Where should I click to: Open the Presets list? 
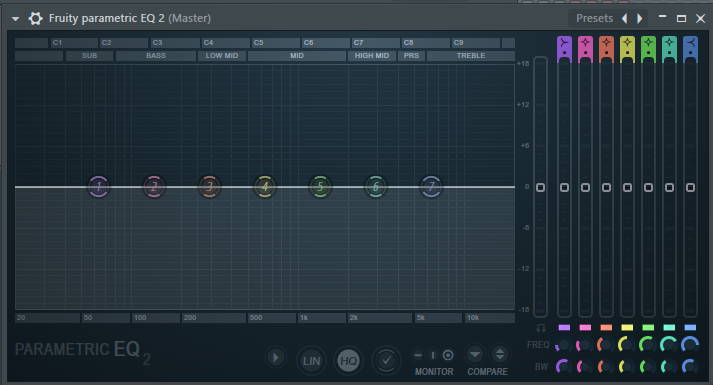click(594, 18)
